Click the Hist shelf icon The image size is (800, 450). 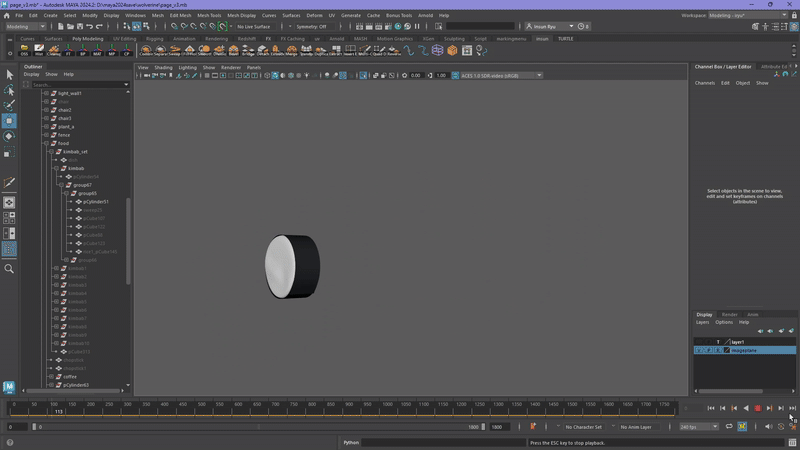pos(39,50)
